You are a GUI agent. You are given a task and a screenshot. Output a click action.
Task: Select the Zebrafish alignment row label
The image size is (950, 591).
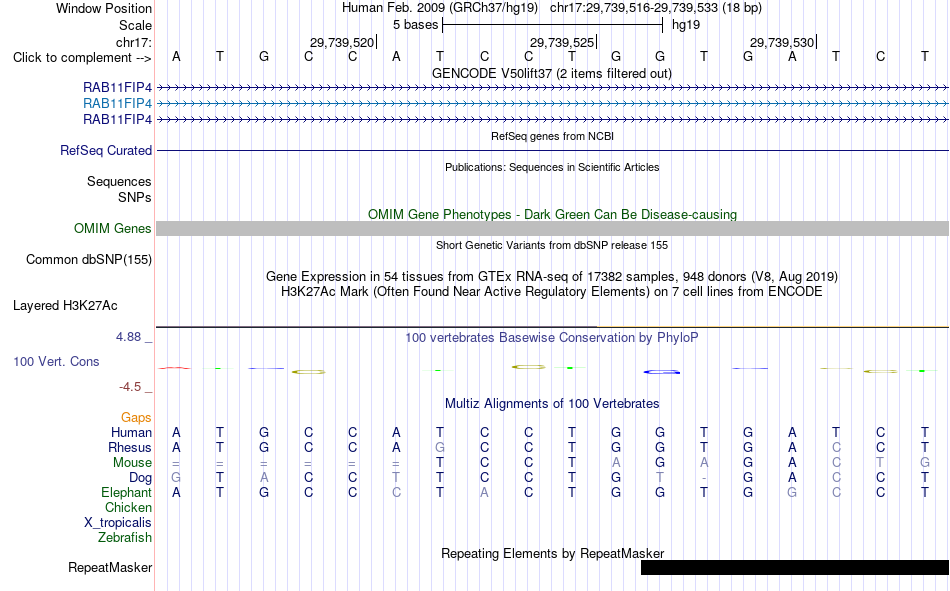tap(125, 538)
